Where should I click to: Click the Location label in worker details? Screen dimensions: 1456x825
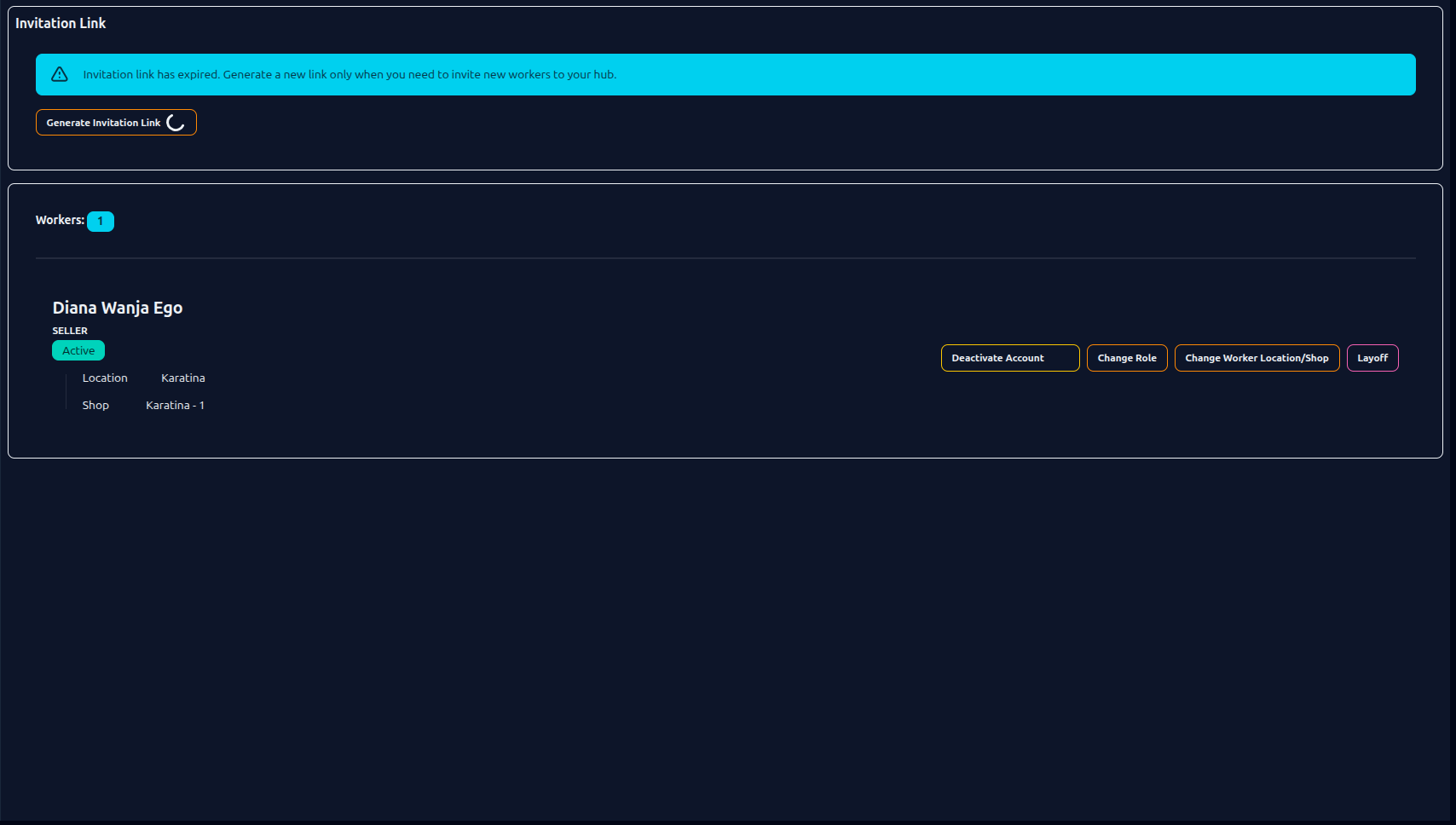[105, 378]
